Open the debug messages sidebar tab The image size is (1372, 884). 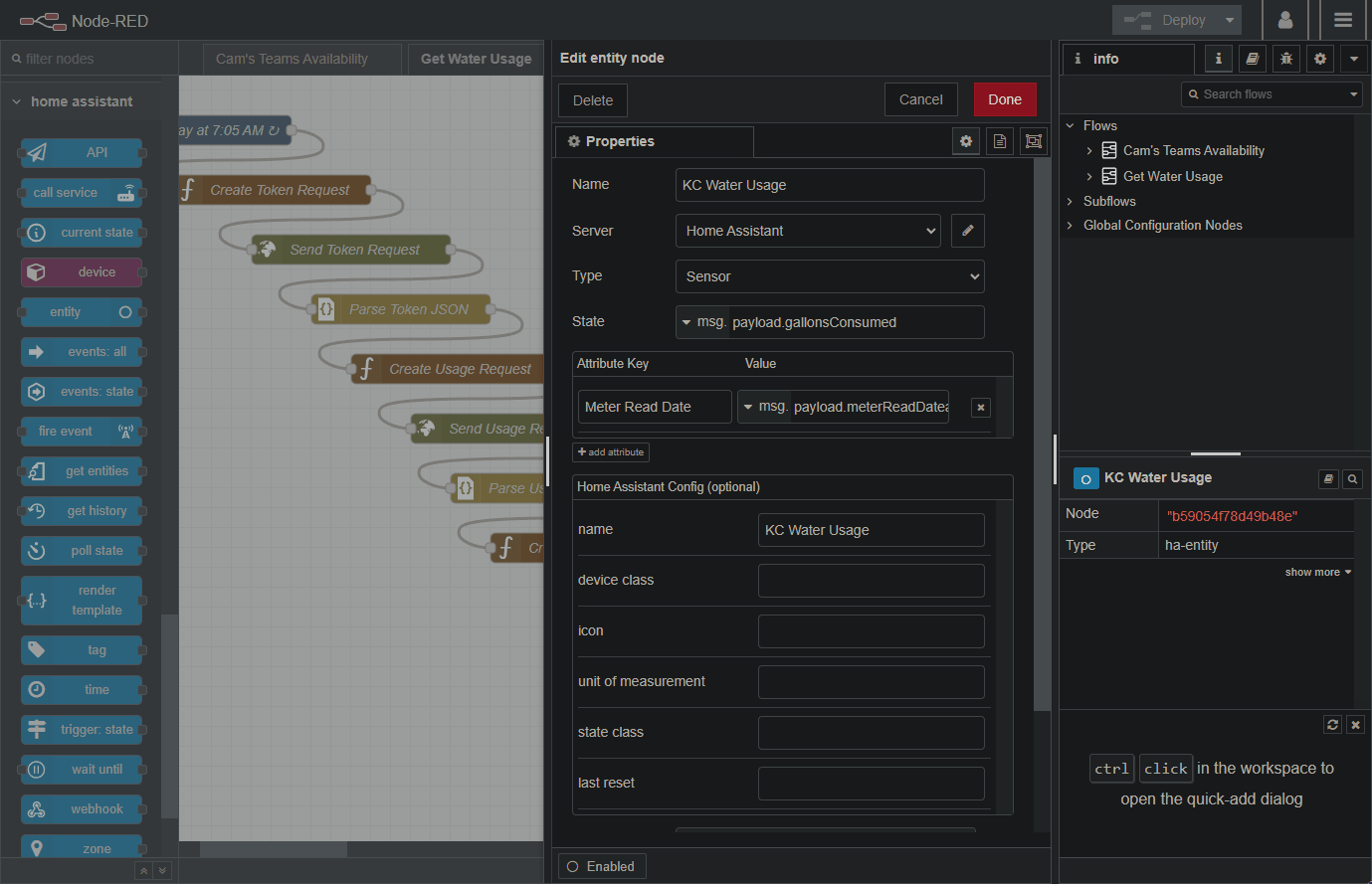click(x=1285, y=59)
